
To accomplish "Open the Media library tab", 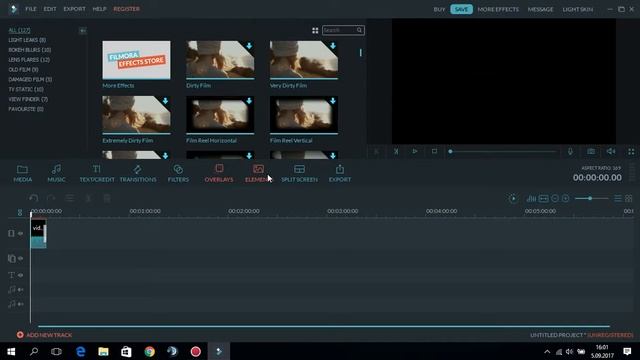I will tap(22, 173).
